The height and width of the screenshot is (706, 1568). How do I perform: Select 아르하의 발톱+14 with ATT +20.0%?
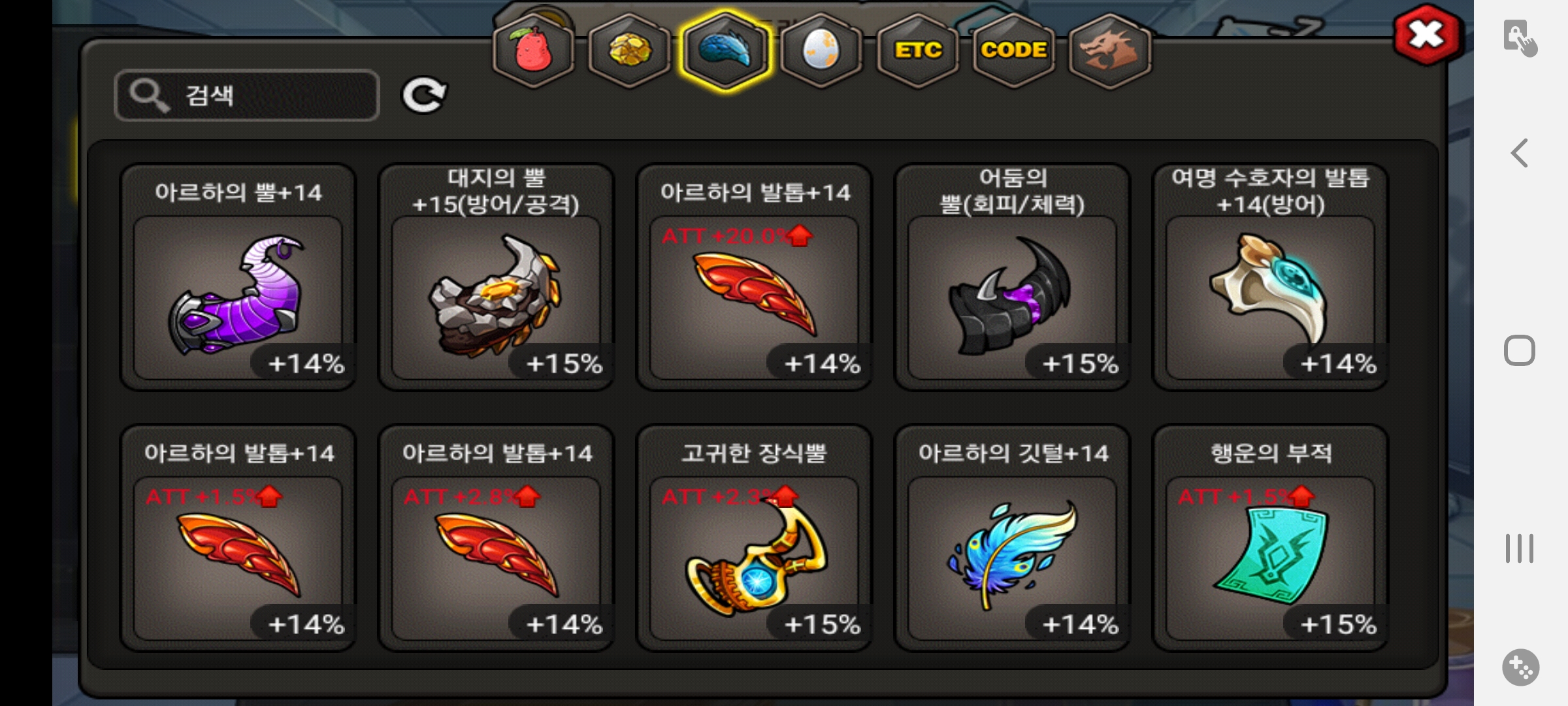(x=755, y=277)
